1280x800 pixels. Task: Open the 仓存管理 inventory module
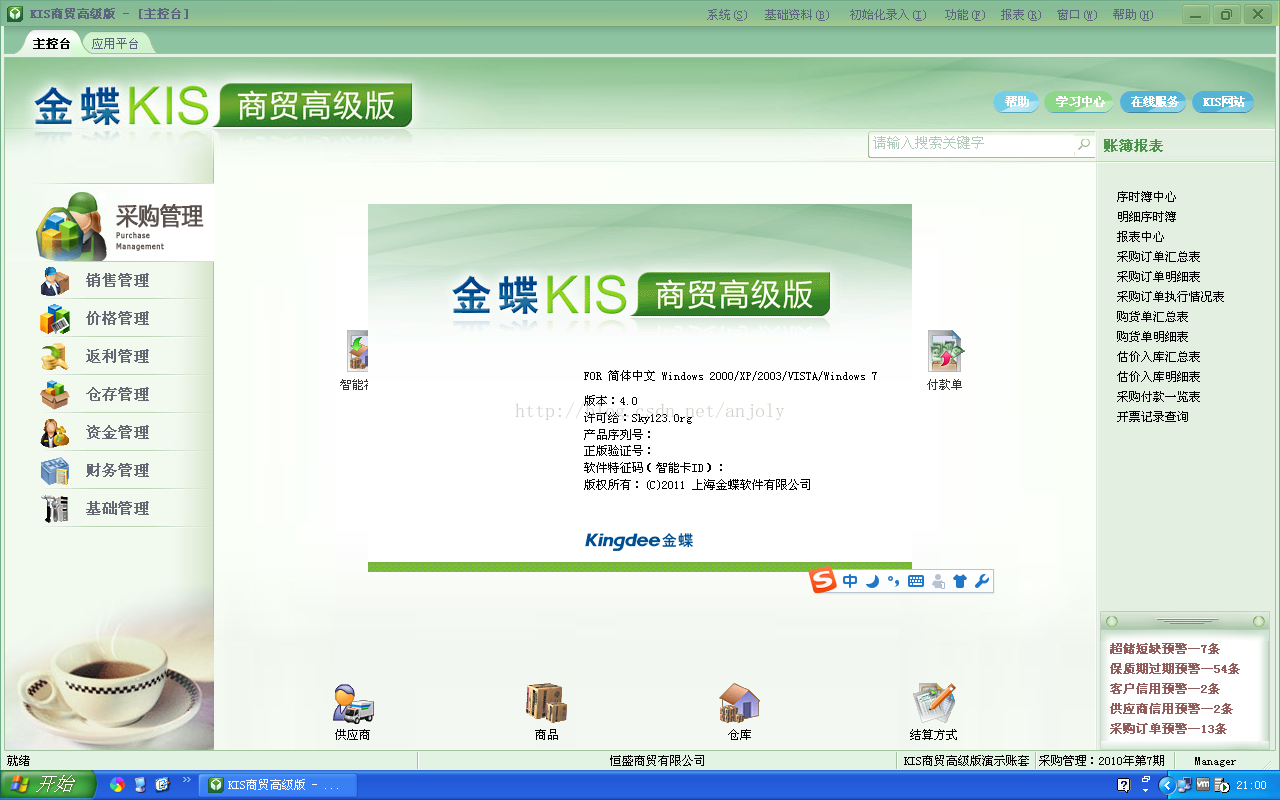117,394
